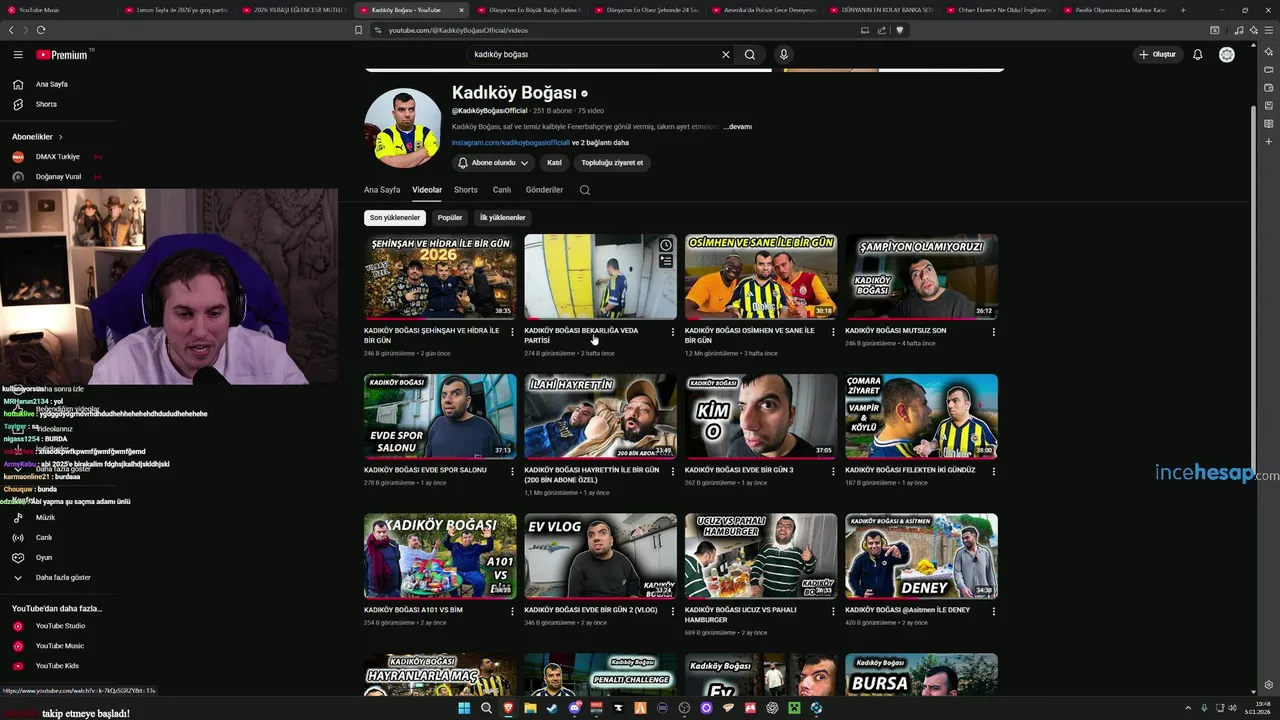This screenshot has width=1280, height=720.
Task: Open Oyun in the sidebar
Action: [44, 558]
